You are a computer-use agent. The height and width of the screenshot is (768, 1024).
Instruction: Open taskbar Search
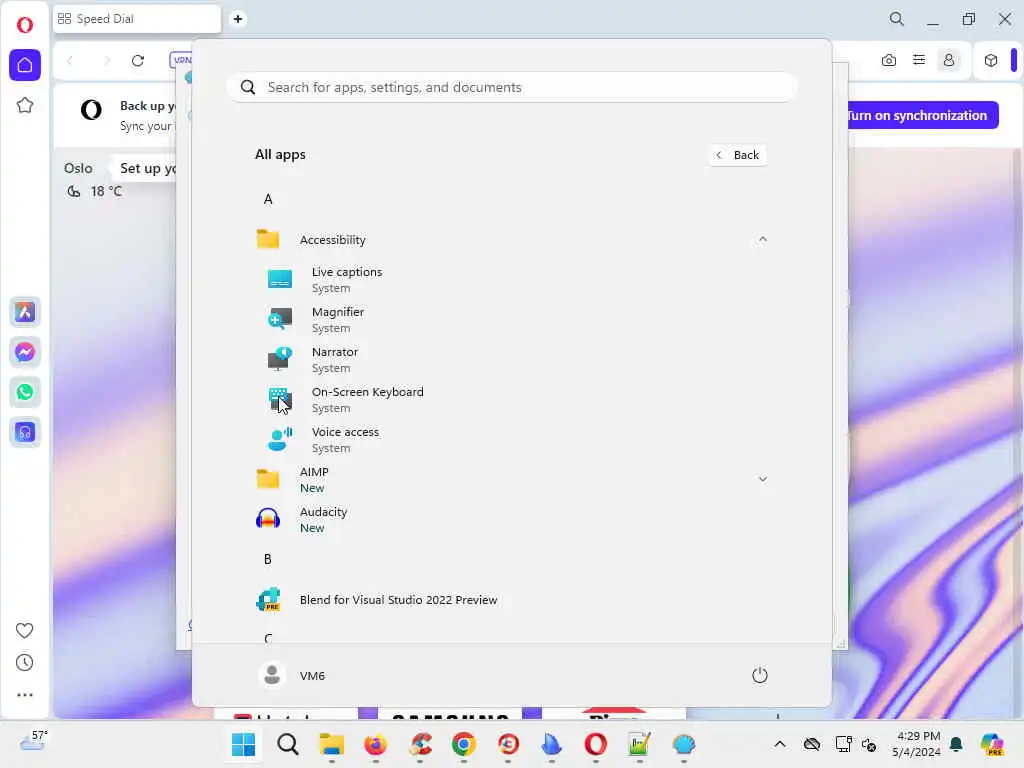[288, 744]
